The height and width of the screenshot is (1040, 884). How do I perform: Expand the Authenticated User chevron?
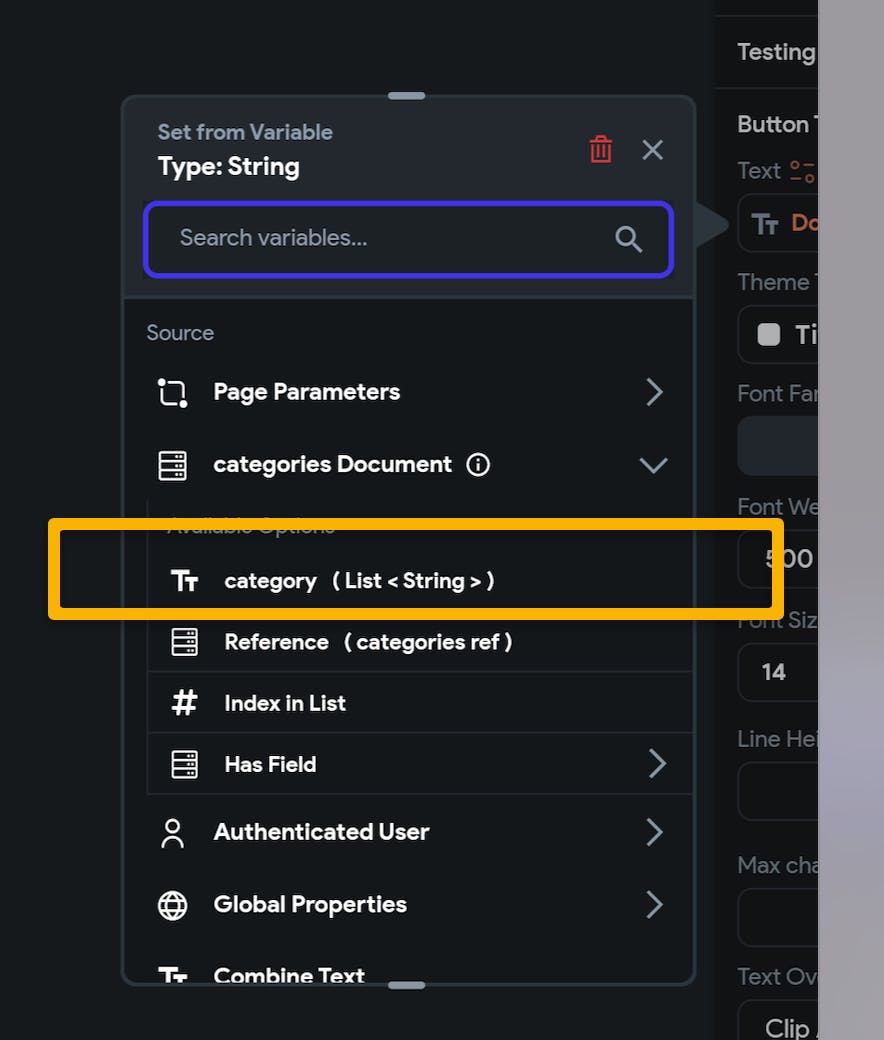pyautogui.click(x=654, y=832)
